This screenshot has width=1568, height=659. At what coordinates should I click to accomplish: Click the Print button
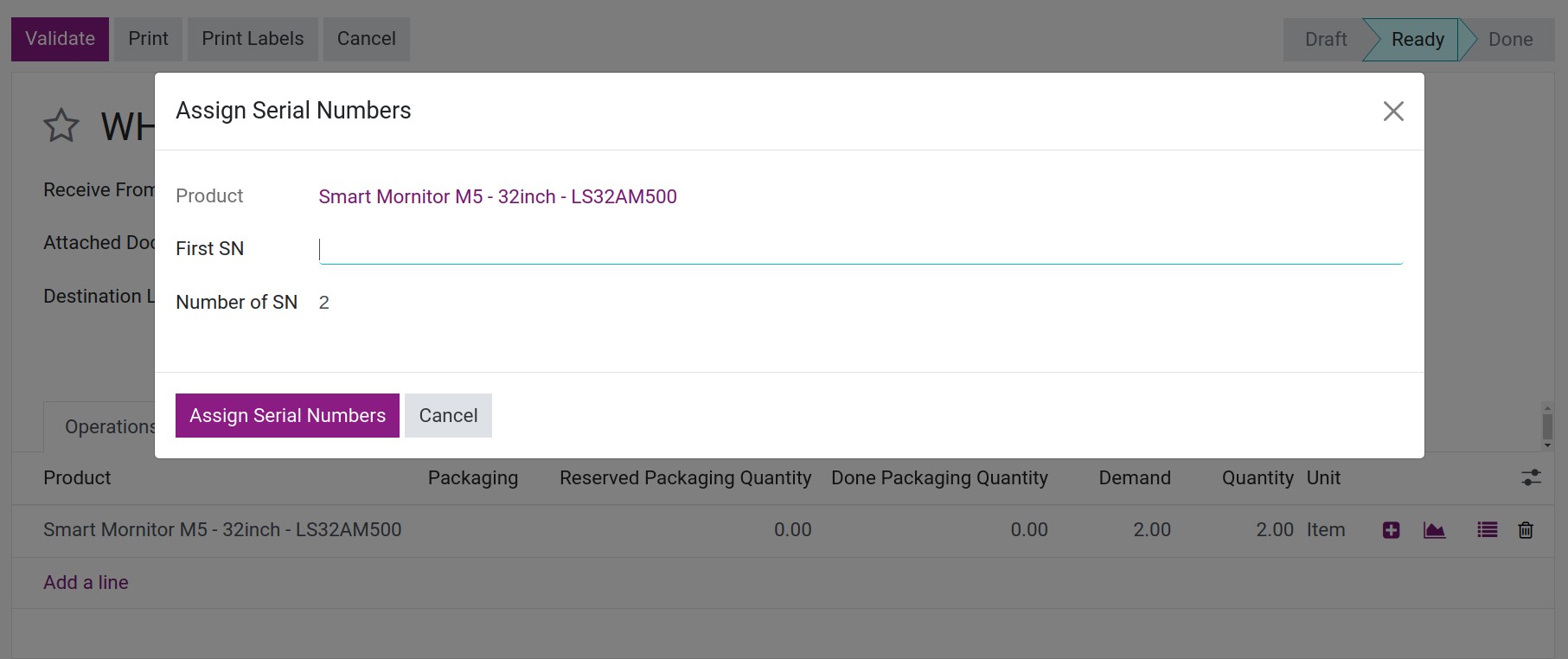click(148, 39)
